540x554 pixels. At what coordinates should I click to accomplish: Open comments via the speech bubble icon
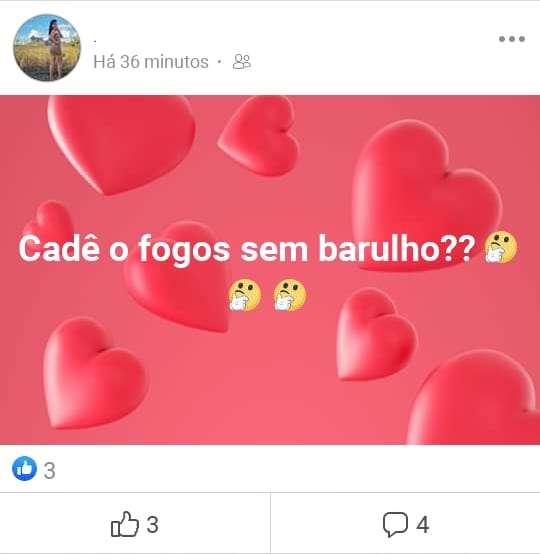click(395, 525)
